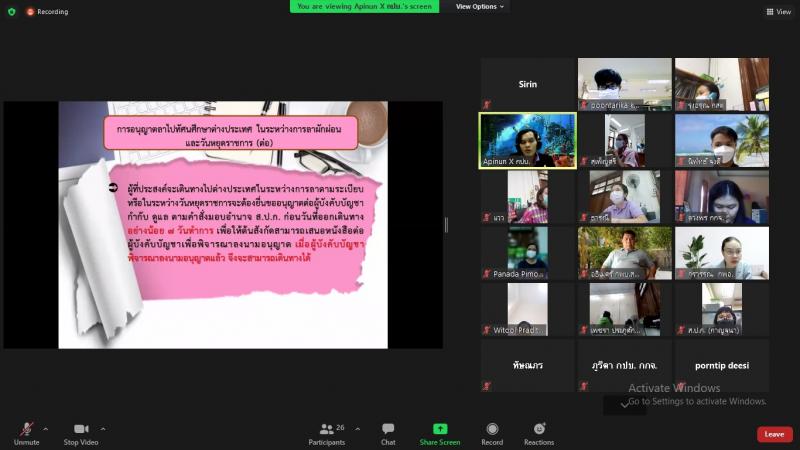800x450 pixels.
Task: Click the shared slide presentation area
Action: point(223,225)
